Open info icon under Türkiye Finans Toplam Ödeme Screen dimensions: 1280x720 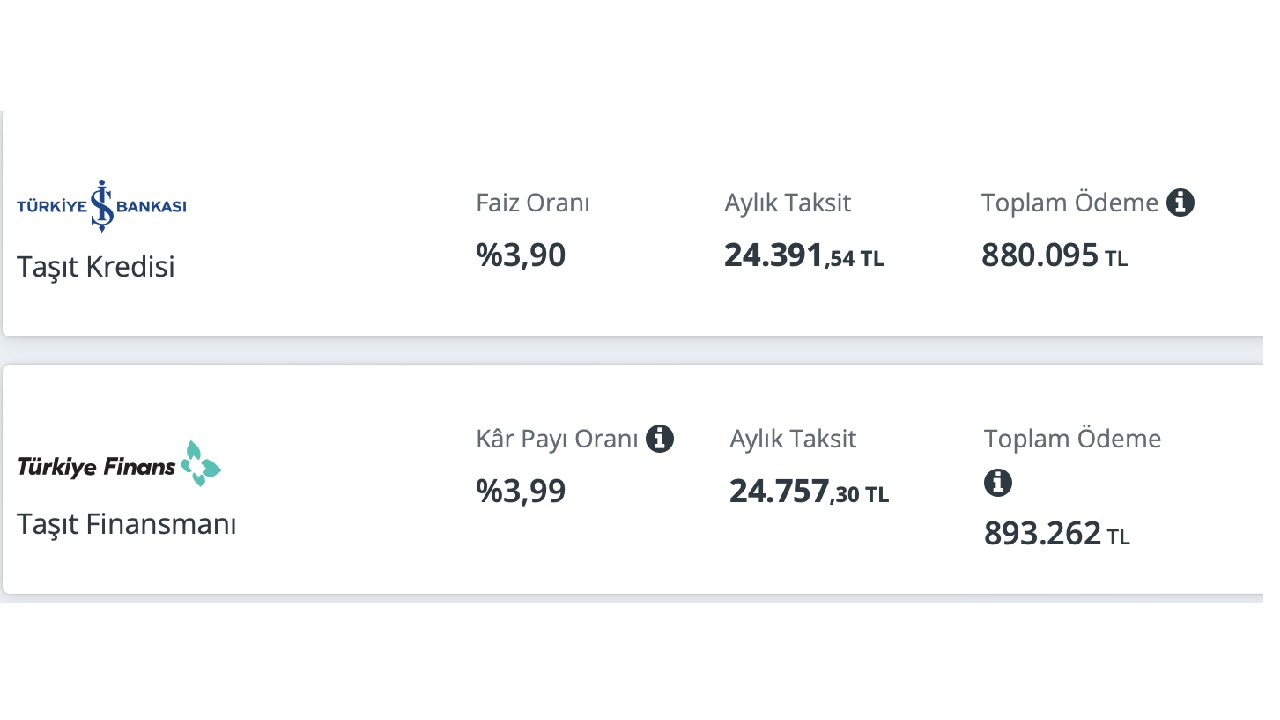[998, 484]
